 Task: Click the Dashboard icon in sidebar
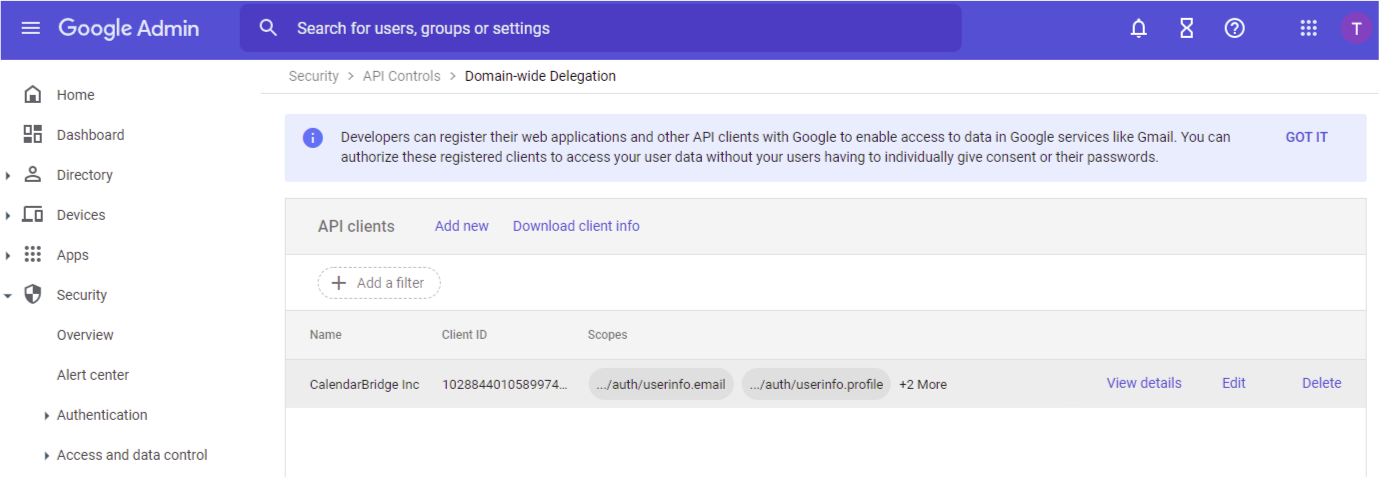click(x=32, y=134)
